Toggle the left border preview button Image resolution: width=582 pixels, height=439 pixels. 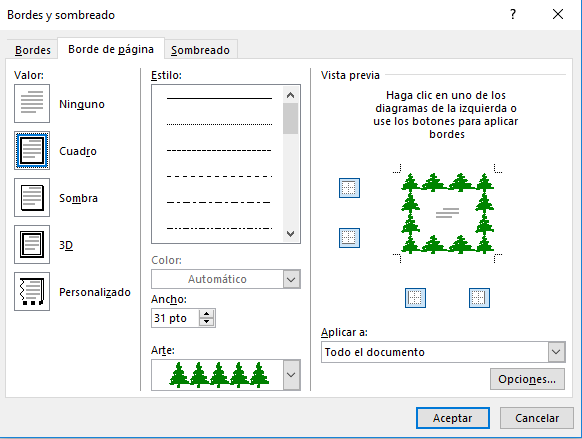pos(415,298)
